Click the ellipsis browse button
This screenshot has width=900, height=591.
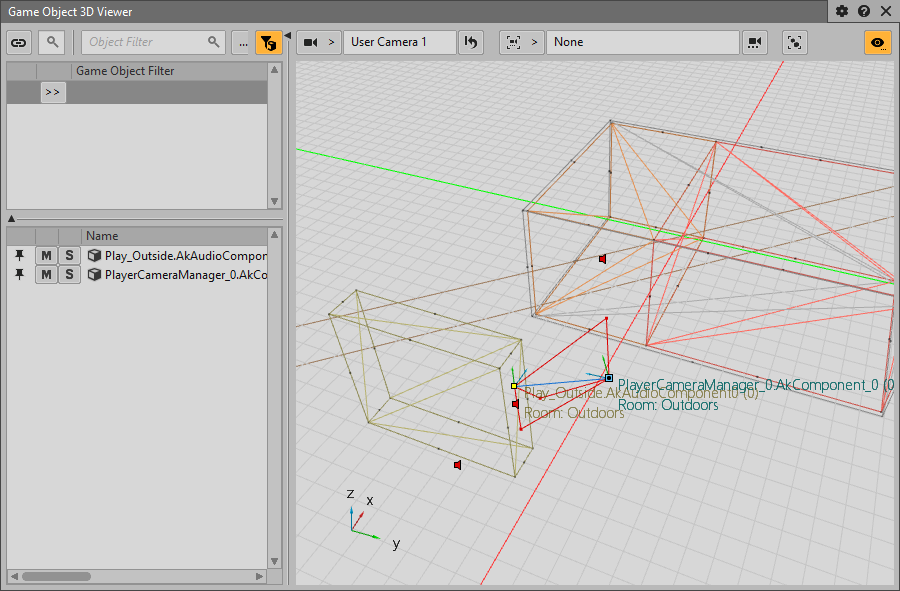point(241,42)
